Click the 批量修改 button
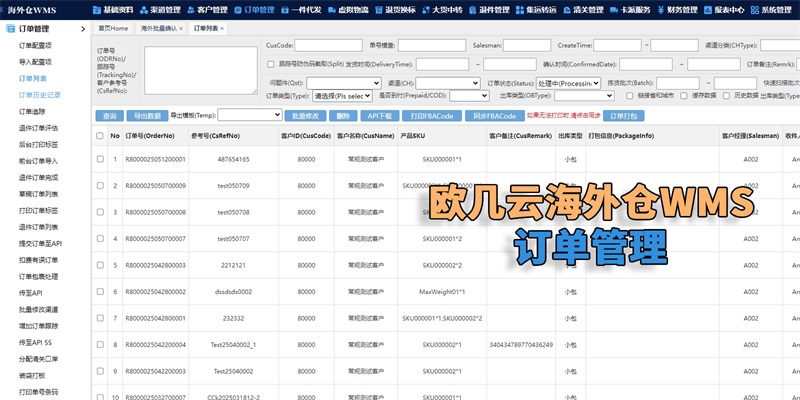Screen dimensions: 800x400 (306, 116)
